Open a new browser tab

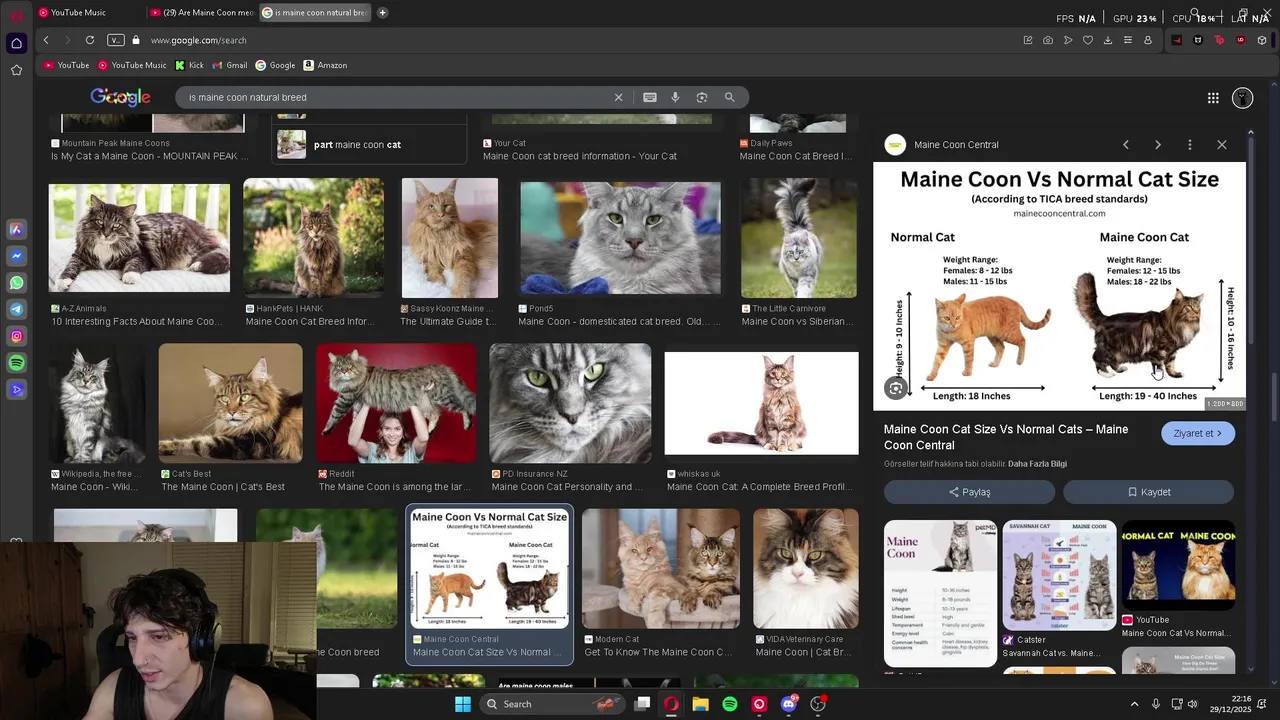(382, 13)
